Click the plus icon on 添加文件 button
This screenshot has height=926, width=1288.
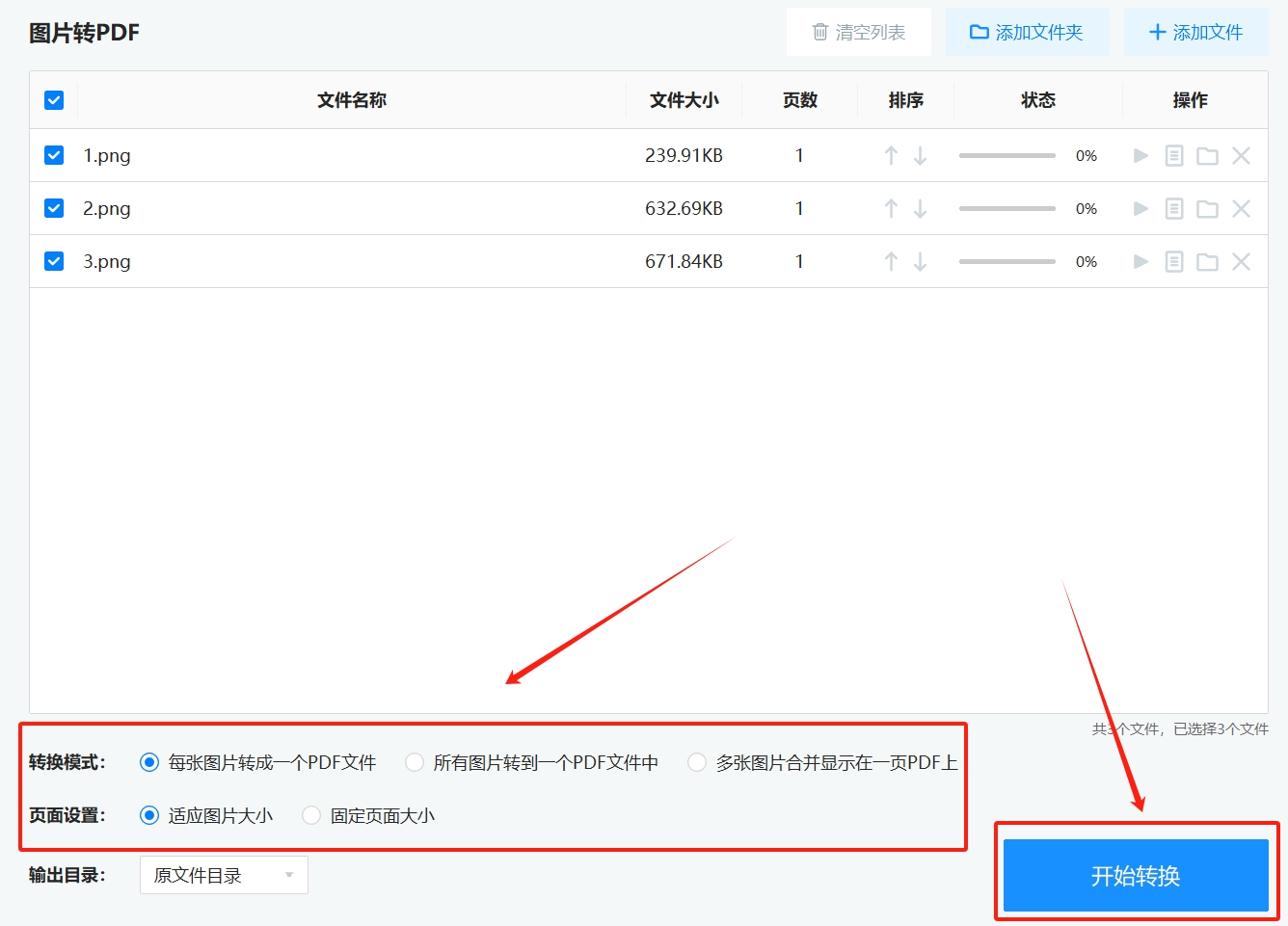(x=1156, y=31)
